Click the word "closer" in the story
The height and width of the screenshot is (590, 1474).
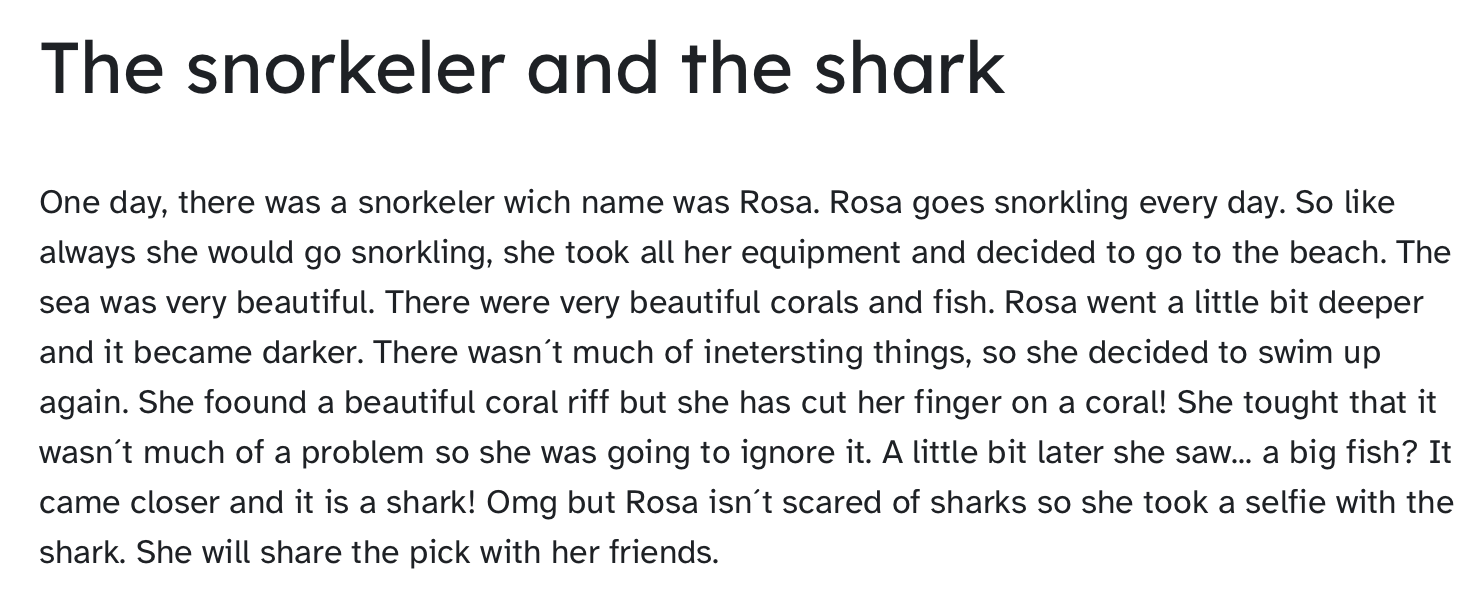(175, 502)
